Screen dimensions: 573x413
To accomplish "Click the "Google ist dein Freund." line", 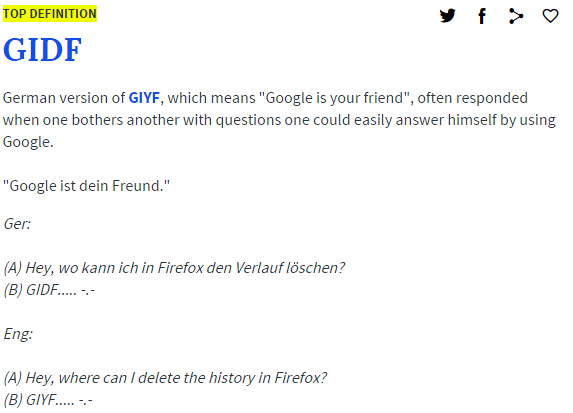I will (x=86, y=186).
